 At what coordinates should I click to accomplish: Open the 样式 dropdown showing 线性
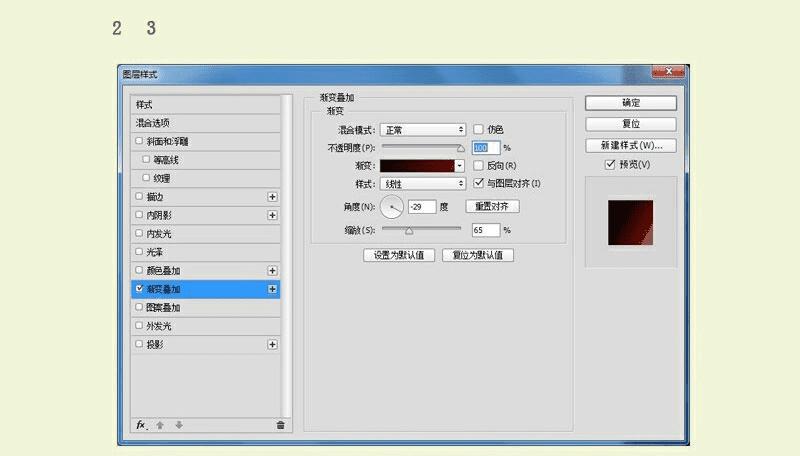(423, 184)
